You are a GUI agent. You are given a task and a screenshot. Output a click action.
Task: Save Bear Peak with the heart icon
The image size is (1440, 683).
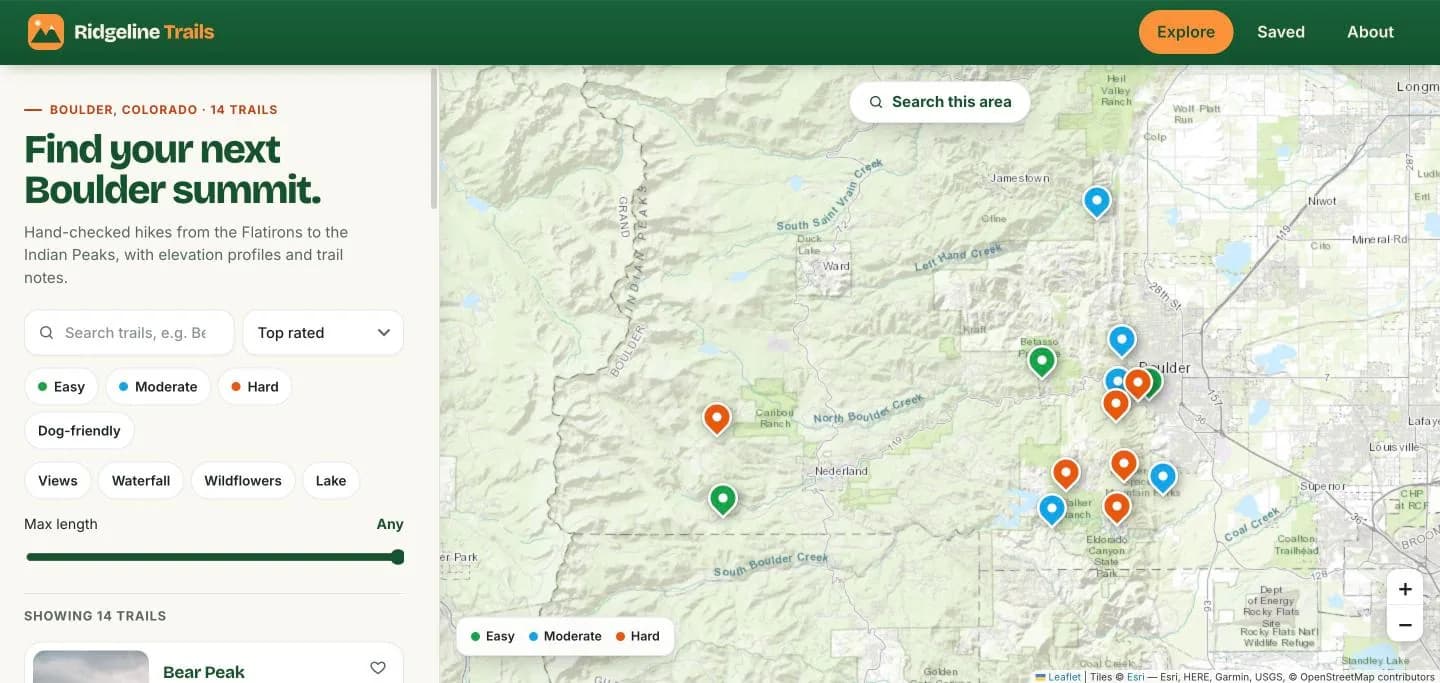tap(378, 668)
